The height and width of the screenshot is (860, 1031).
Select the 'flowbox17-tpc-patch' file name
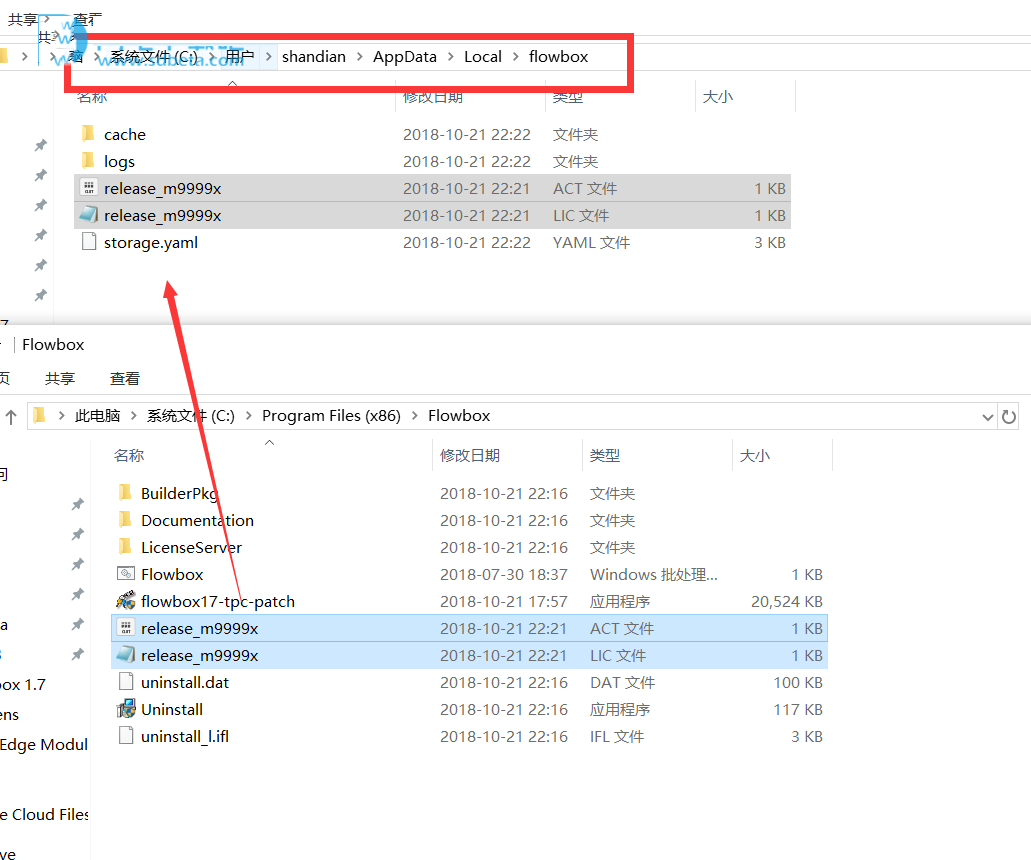[218, 601]
